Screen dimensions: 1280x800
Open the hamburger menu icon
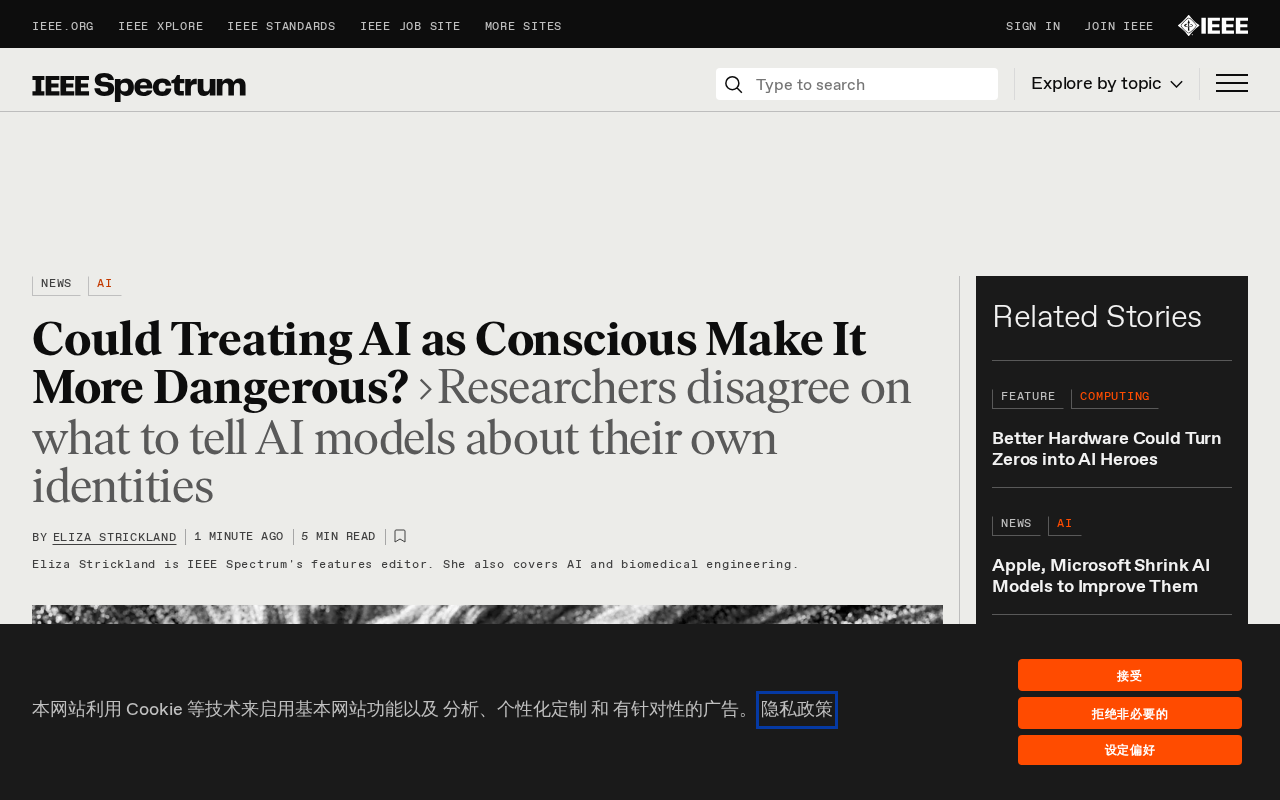pyautogui.click(x=1232, y=84)
